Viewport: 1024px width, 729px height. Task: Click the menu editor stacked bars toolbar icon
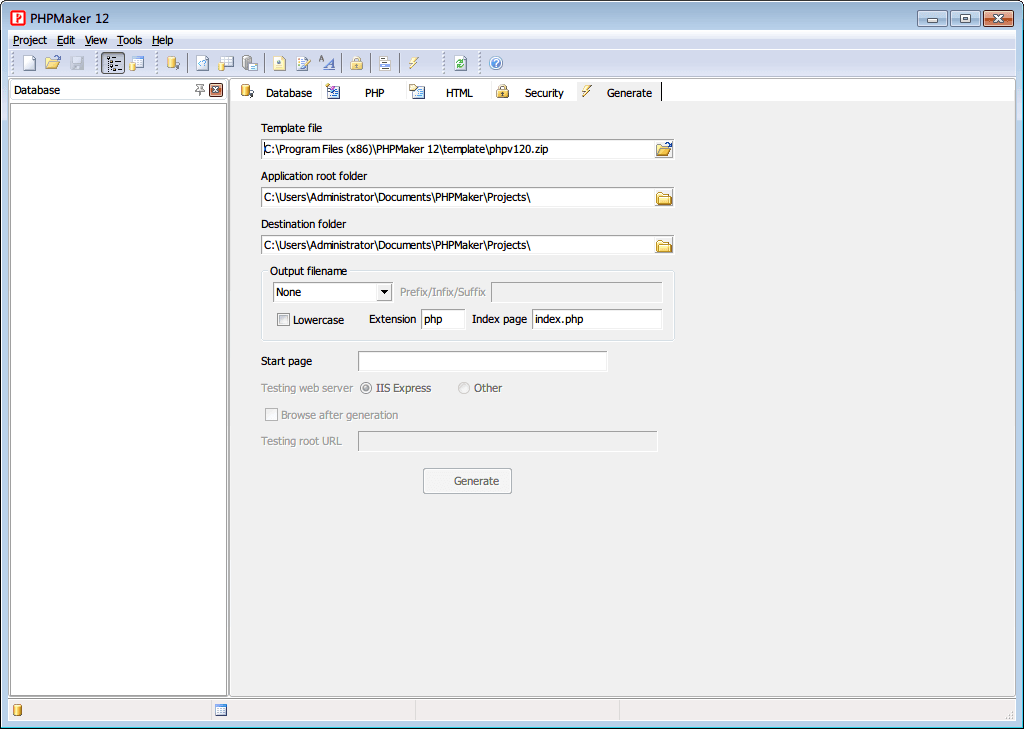(x=385, y=63)
